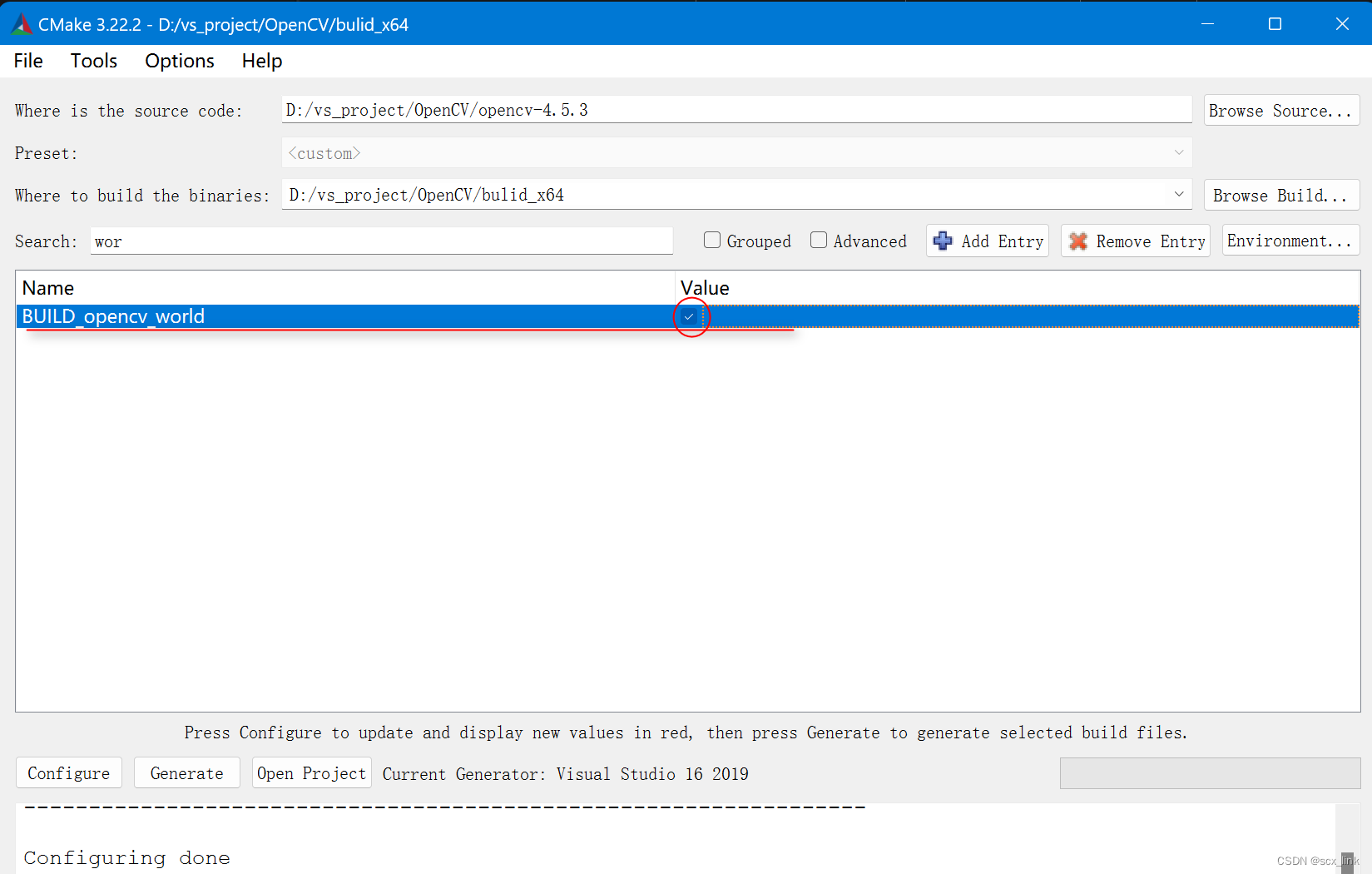Click the blue plus Add Entry icon
This screenshot has height=874, width=1372.
(x=943, y=241)
